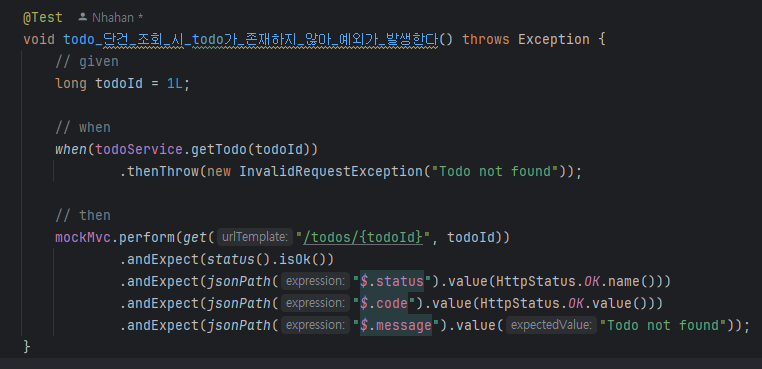Click the 'getTodo' method call
The width and height of the screenshot is (762, 369).
click(x=219, y=149)
